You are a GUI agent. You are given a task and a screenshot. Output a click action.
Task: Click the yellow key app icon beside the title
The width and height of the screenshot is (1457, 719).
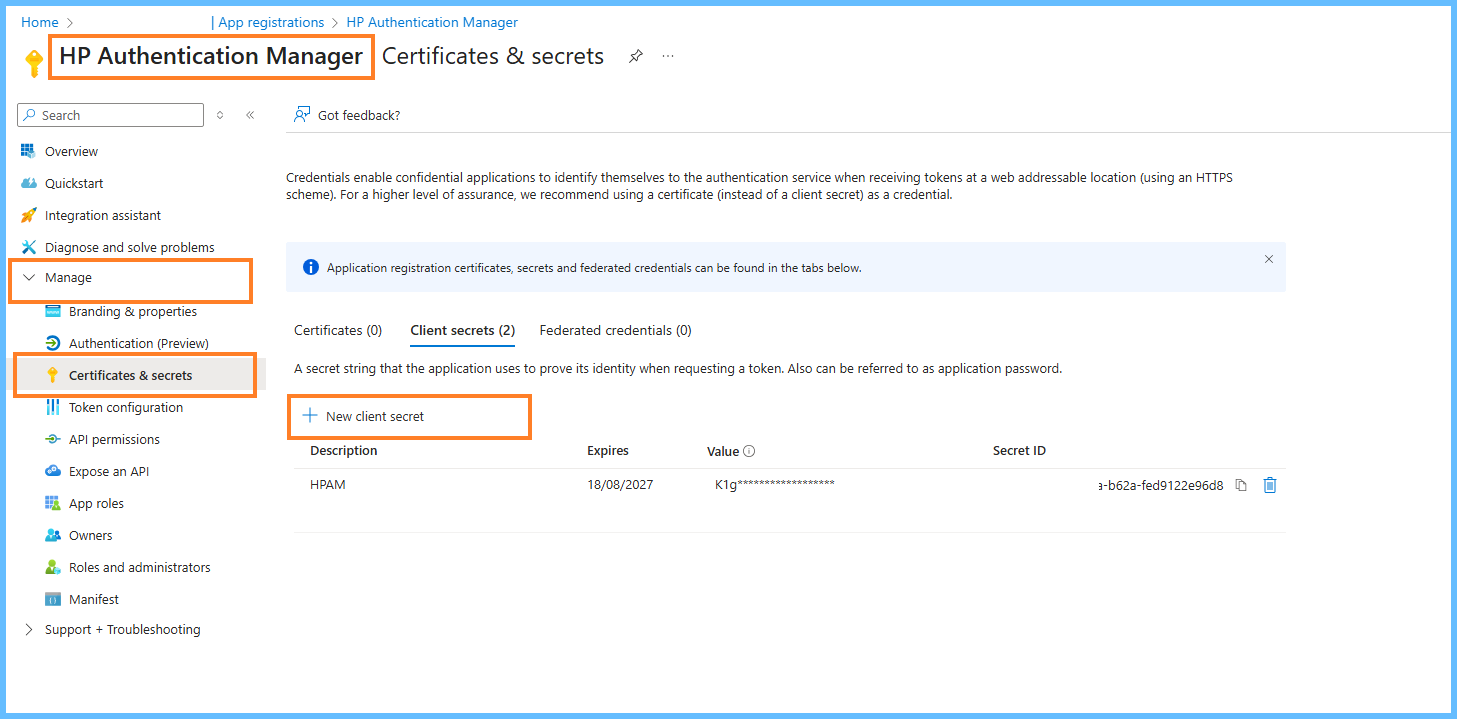tap(34, 64)
